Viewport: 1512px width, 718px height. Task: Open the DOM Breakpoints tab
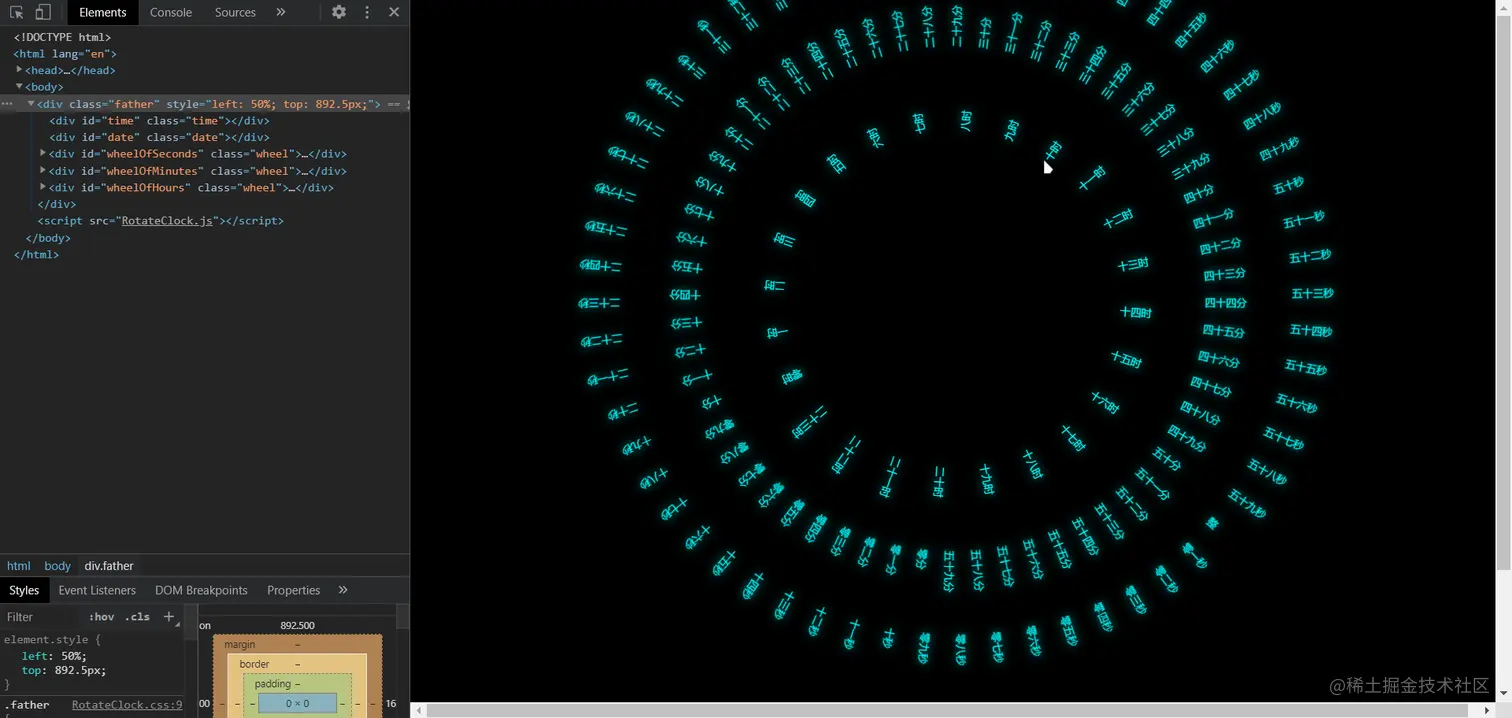click(201, 590)
